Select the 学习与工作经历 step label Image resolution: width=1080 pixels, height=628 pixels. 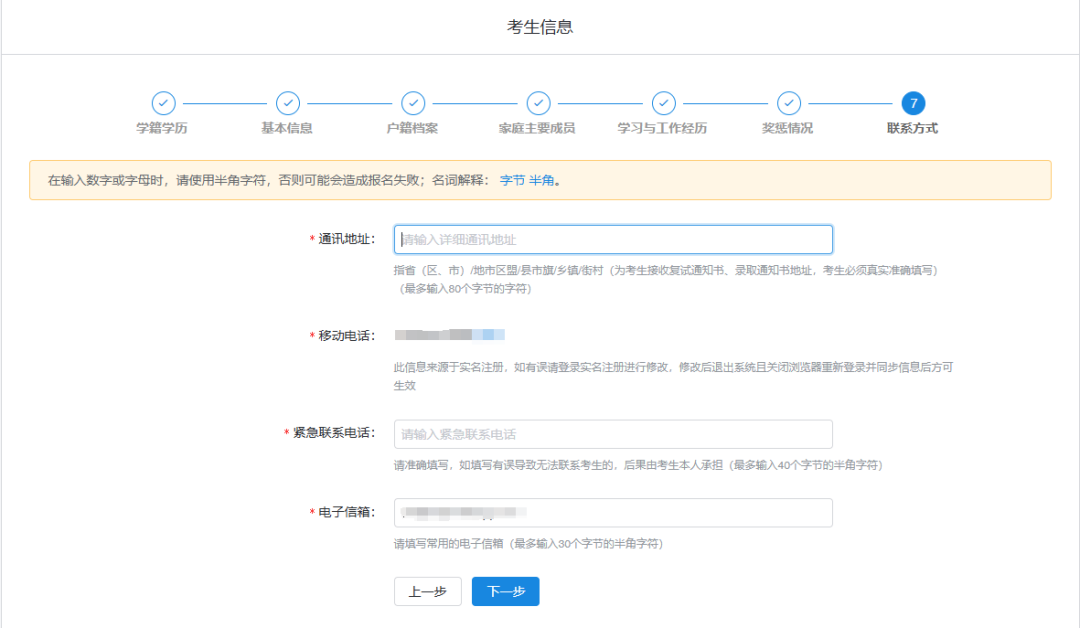click(663, 129)
